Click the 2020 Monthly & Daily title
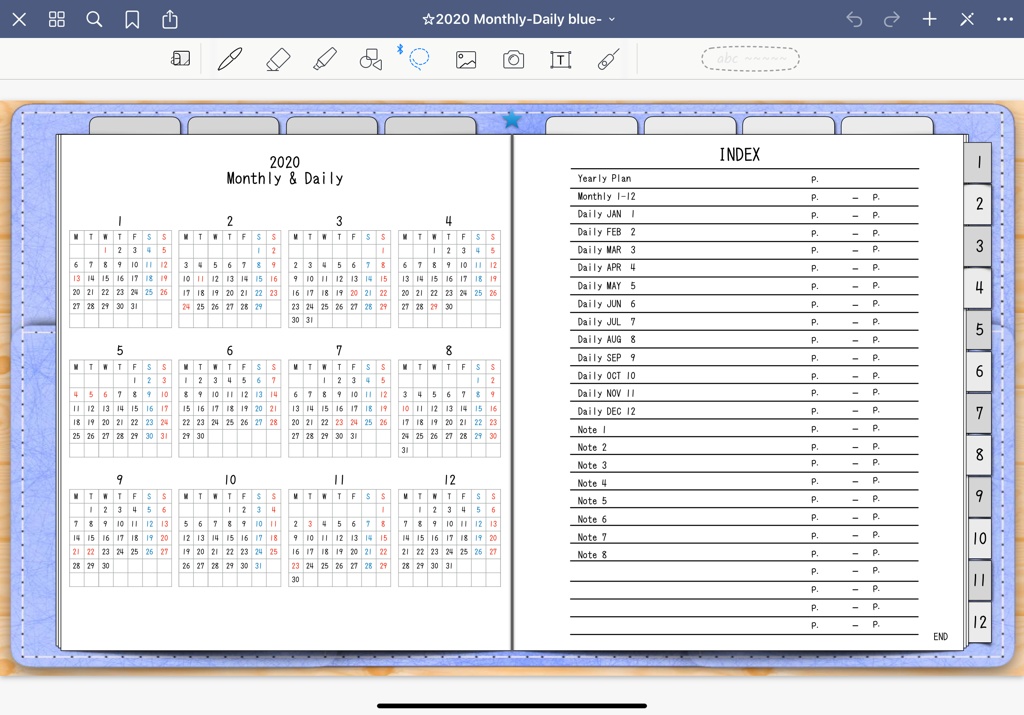 click(285, 170)
